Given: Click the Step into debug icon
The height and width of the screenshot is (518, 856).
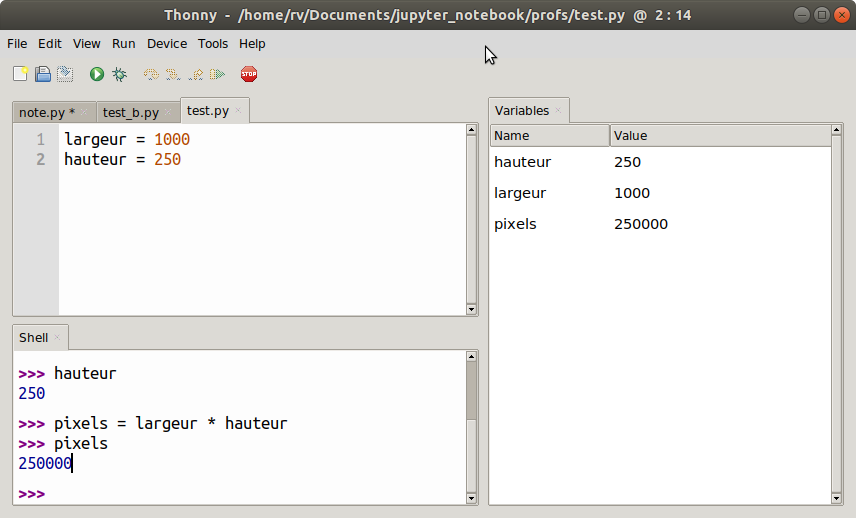Looking at the screenshot, I should pyautogui.click(x=173, y=74).
